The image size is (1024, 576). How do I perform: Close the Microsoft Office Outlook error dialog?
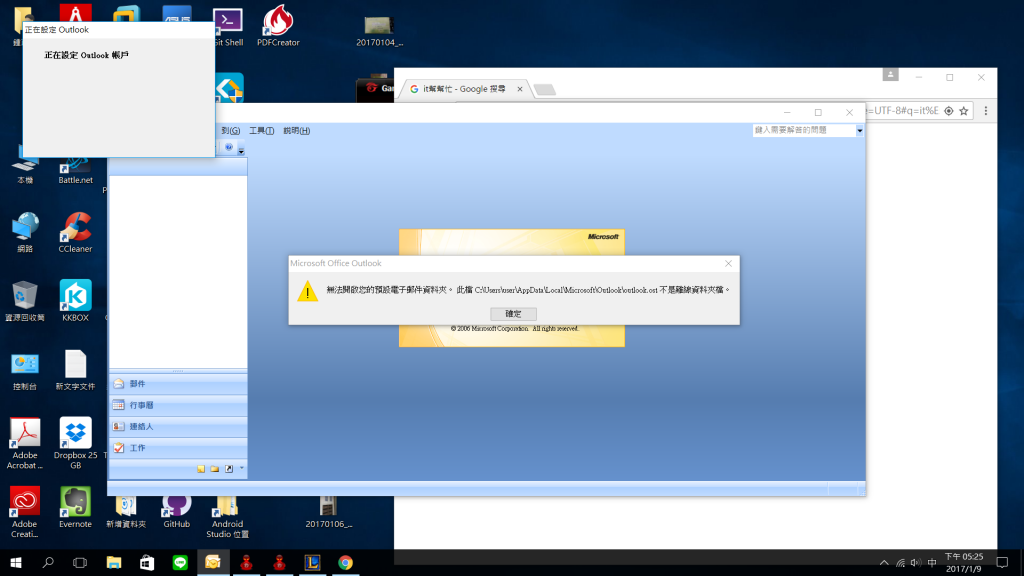coord(728,263)
